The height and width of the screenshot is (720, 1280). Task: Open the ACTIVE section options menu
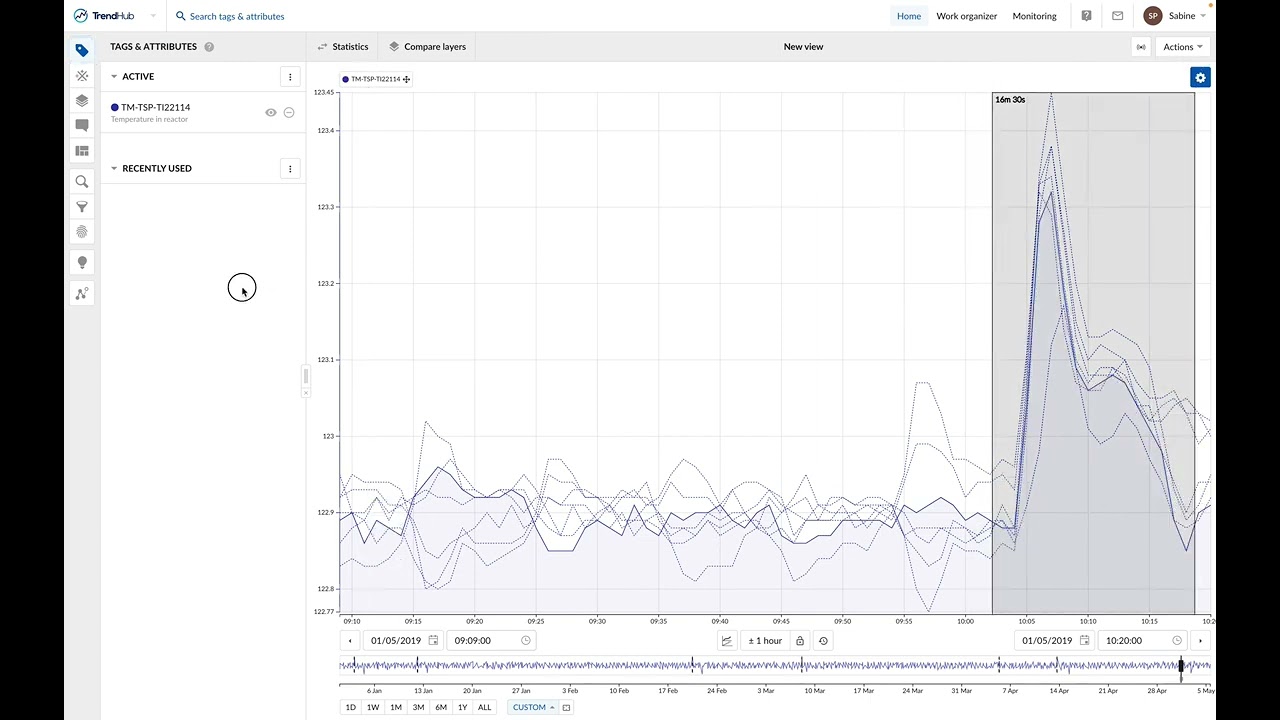tap(290, 77)
